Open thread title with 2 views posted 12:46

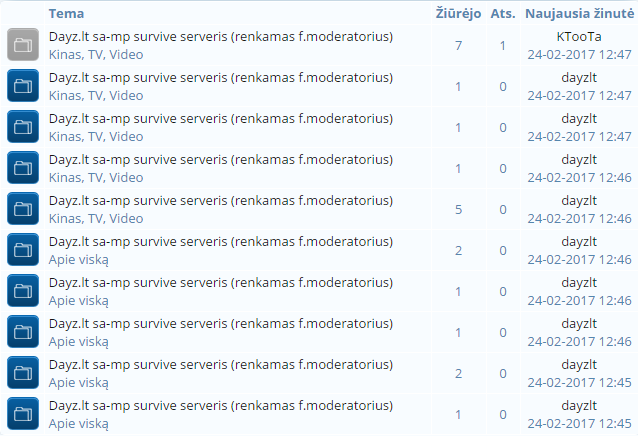[x=220, y=242]
